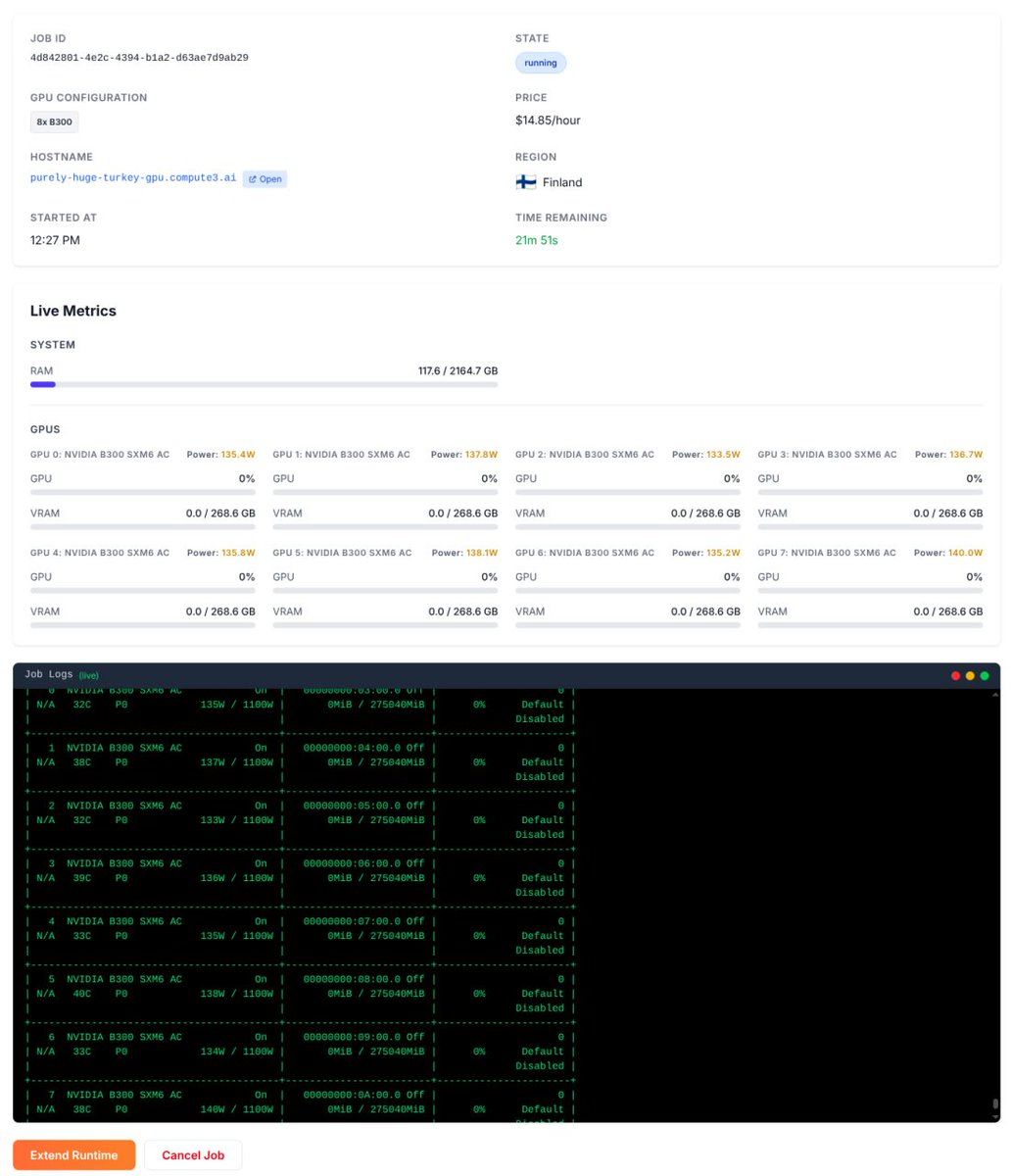
Task: Click the 39C temperature in the log
Action: pos(82,878)
